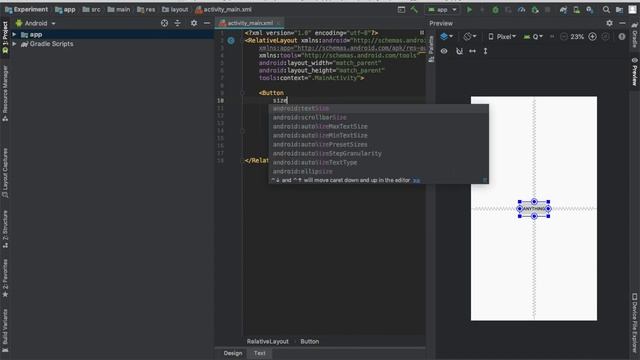Image resolution: width=640 pixels, height=360 pixels.
Task: Switch to the Text tab
Action: tap(260, 353)
